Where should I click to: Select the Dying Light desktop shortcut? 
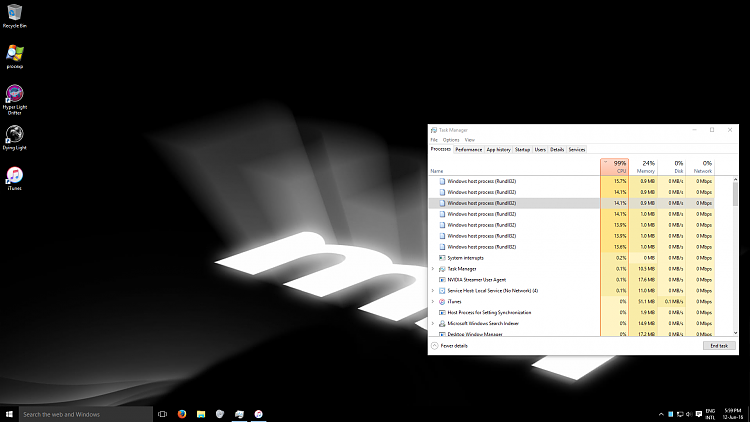pyautogui.click(x=14, y=138)
